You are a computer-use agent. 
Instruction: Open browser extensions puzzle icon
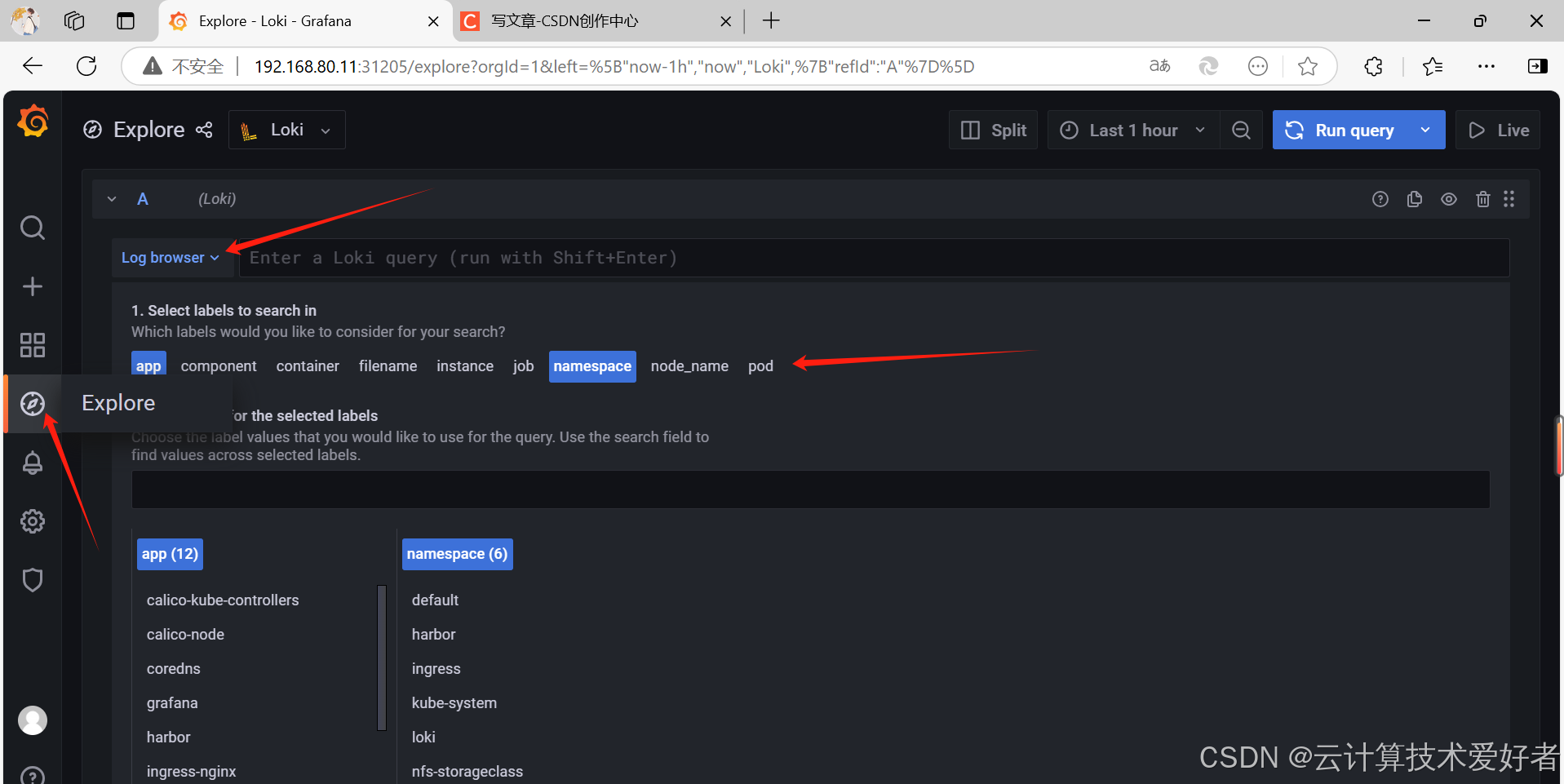click(x=1374, y=66)
